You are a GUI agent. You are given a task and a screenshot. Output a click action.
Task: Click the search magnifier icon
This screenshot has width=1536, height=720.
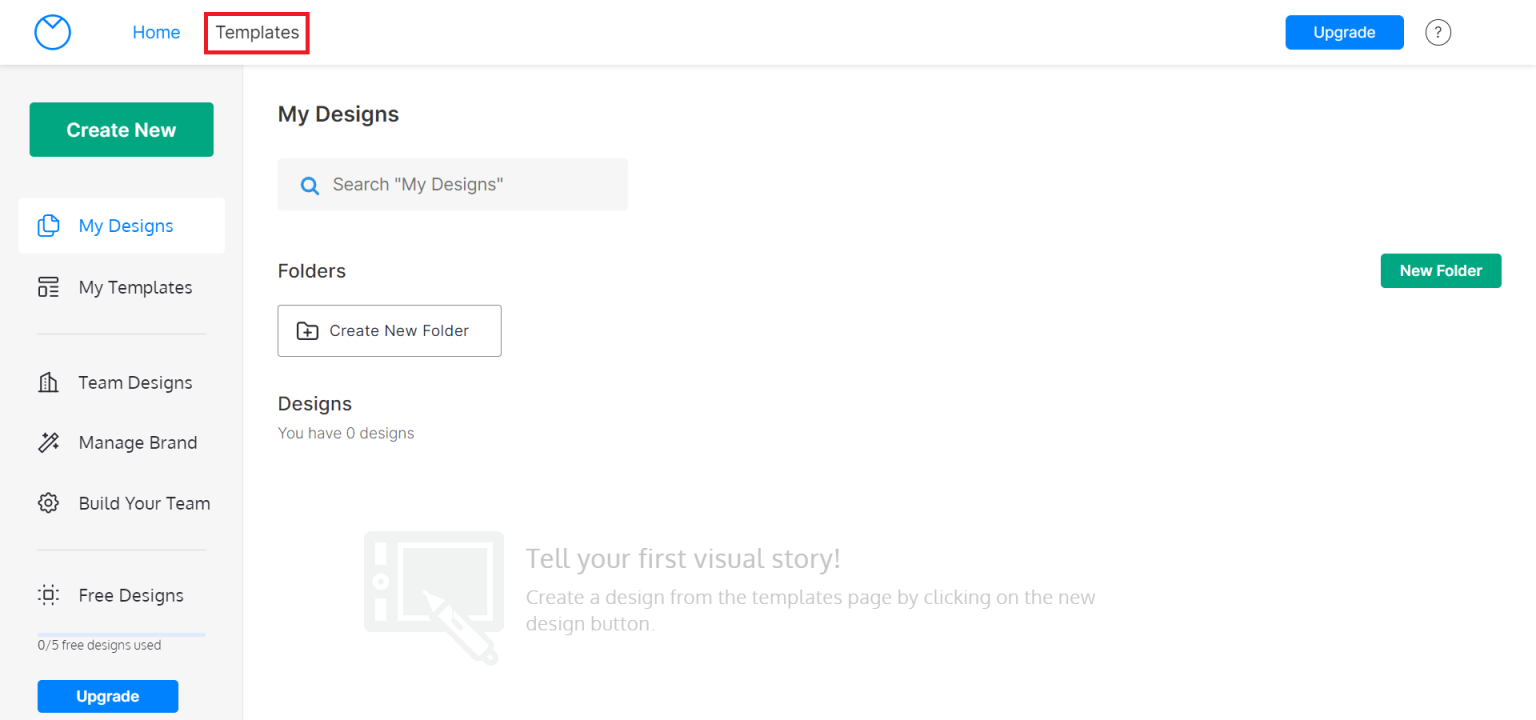[x=309, y=184]
